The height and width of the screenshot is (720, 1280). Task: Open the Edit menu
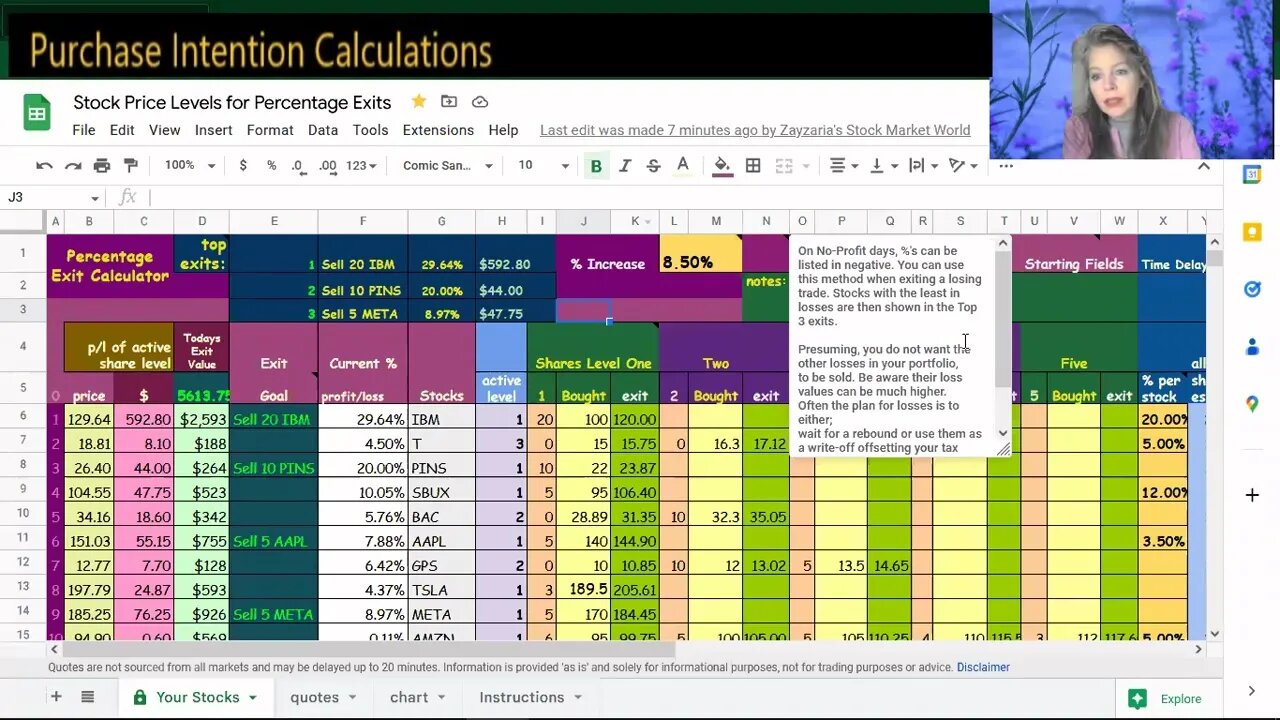122,130
